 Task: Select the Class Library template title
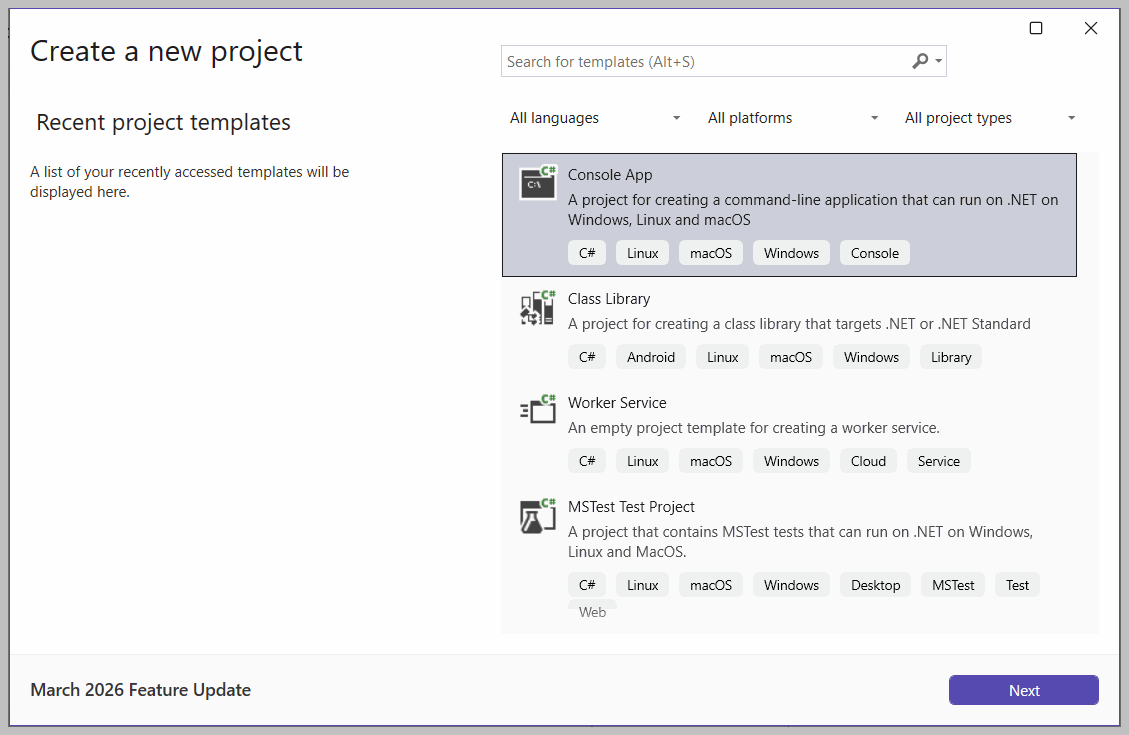(x=609, y=299)
